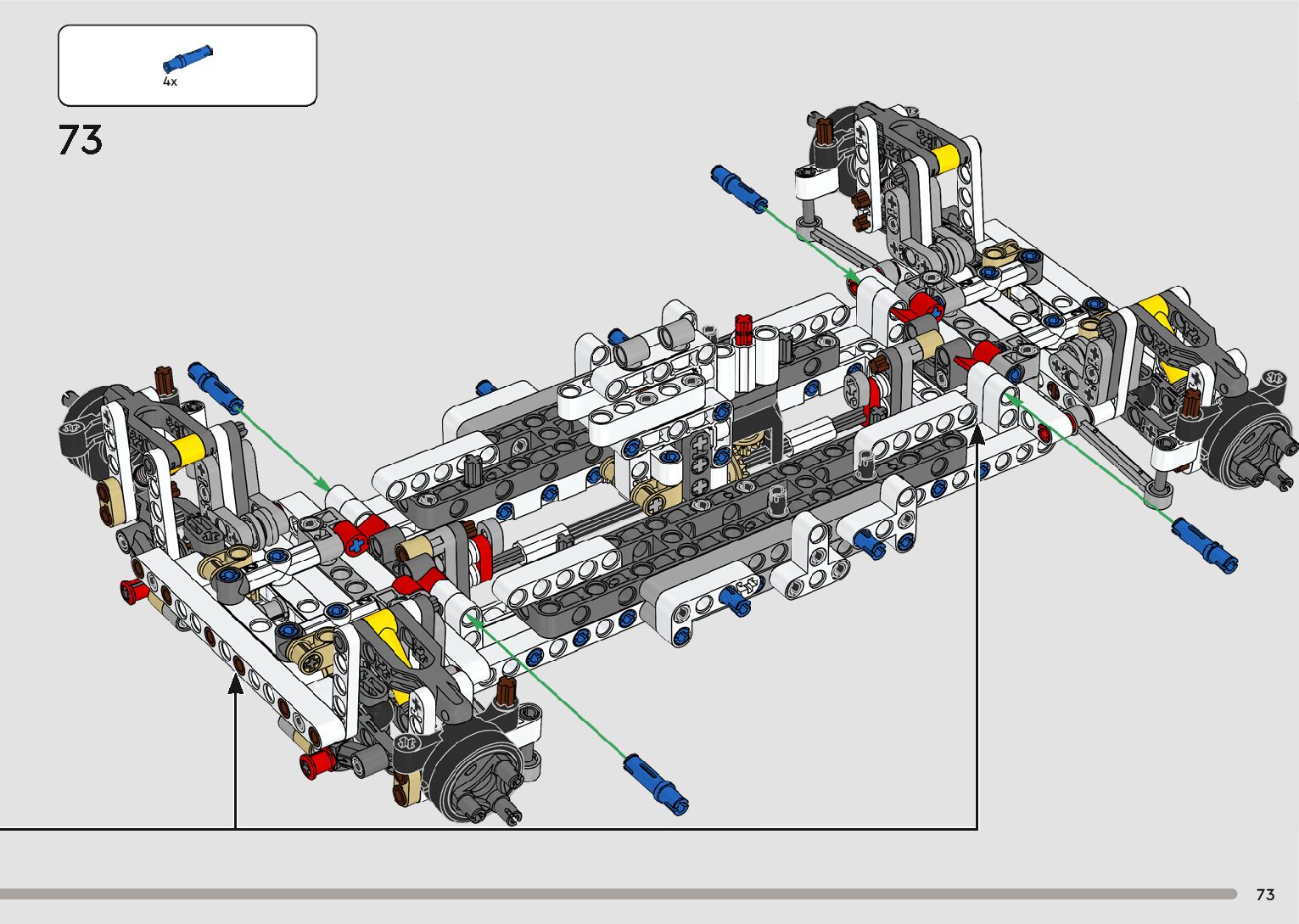The height and width of the screenshot is (924, 1299).
Task: Click the black arrowhead under the left white beam
Action: tap(235, 684)
